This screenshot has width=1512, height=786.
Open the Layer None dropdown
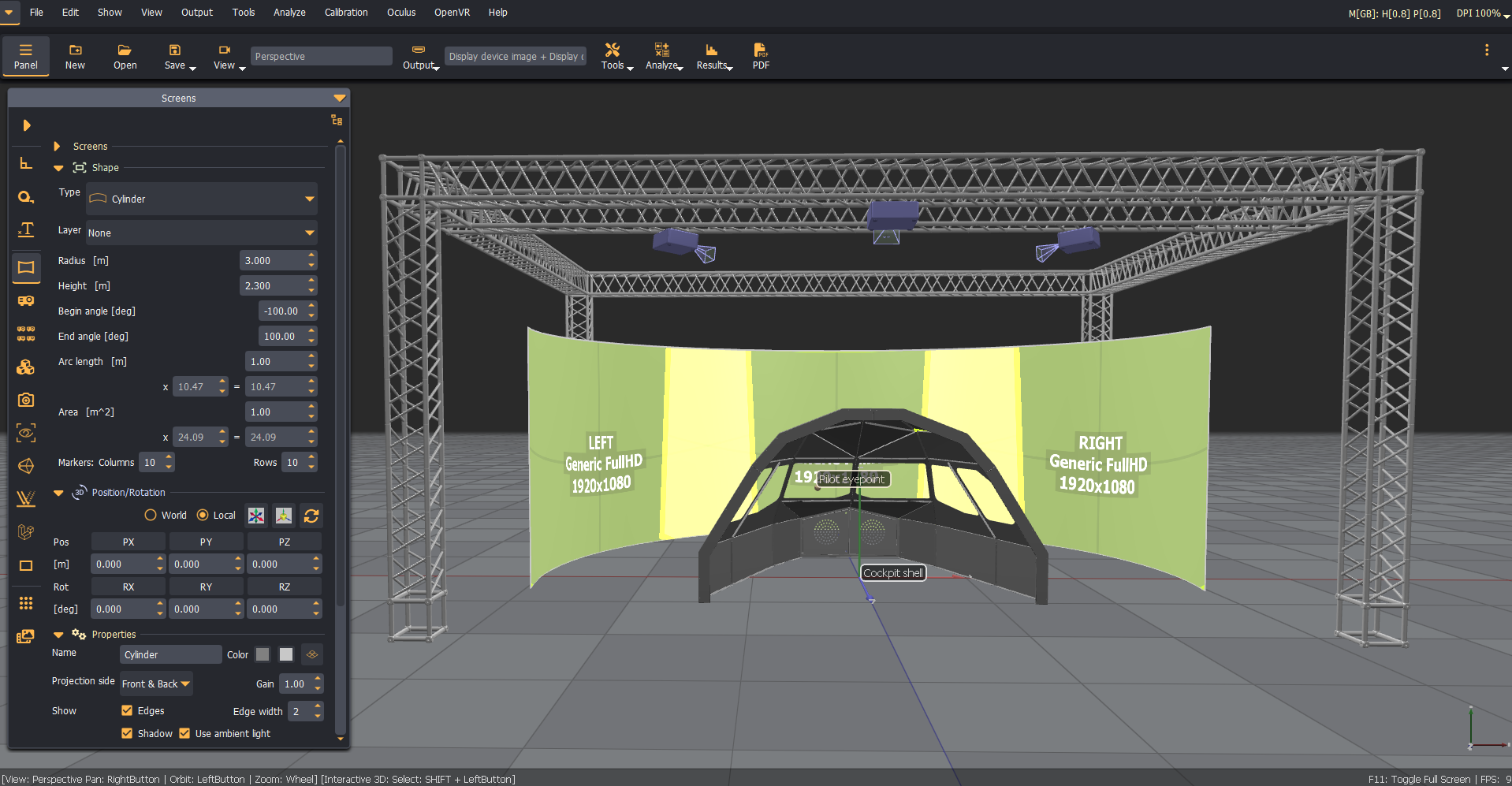tap(202, 233)
